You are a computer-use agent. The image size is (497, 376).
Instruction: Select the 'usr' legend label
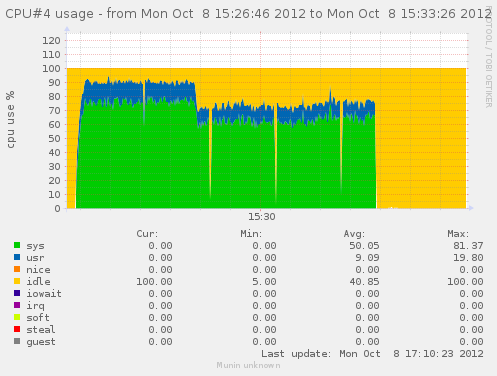(35, 258)
